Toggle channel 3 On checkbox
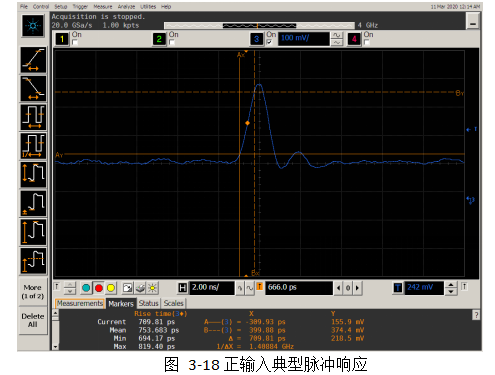 269,42
